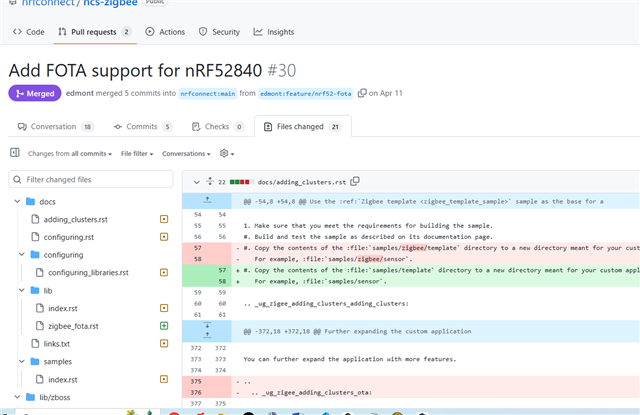The width and height of the screenshot is (640, 415).
Task: Select index.rst under the lib folder
Action: tap(62, 308)
